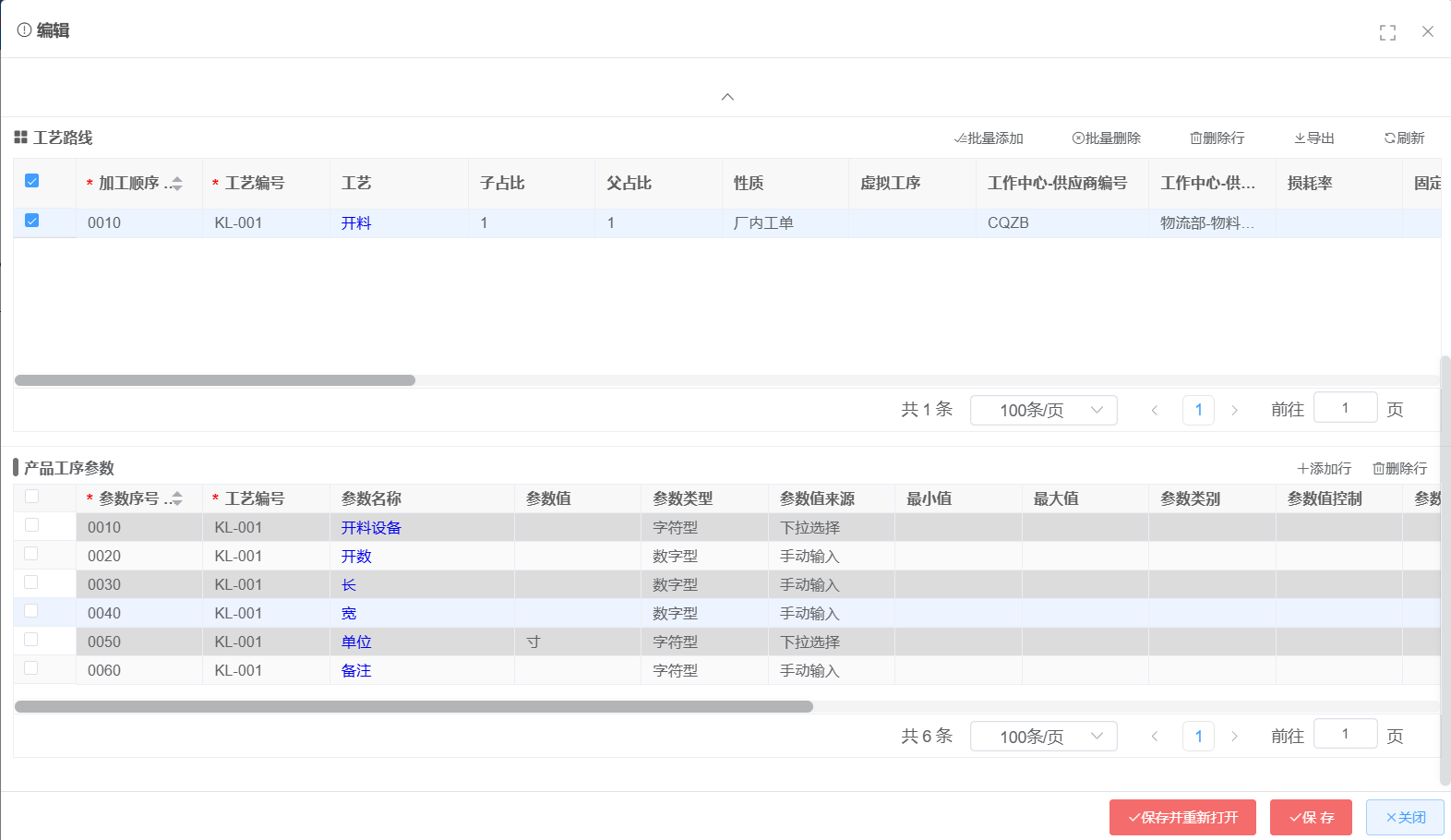Go to previous page in 产品工序参数 pagination

[x=1155, y=737]
